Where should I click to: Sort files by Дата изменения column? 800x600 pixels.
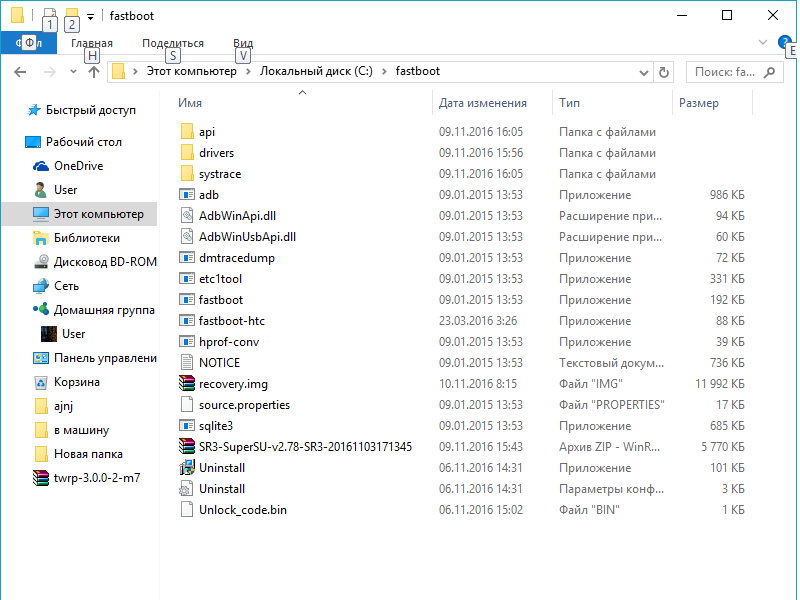[x=483, y=103]
